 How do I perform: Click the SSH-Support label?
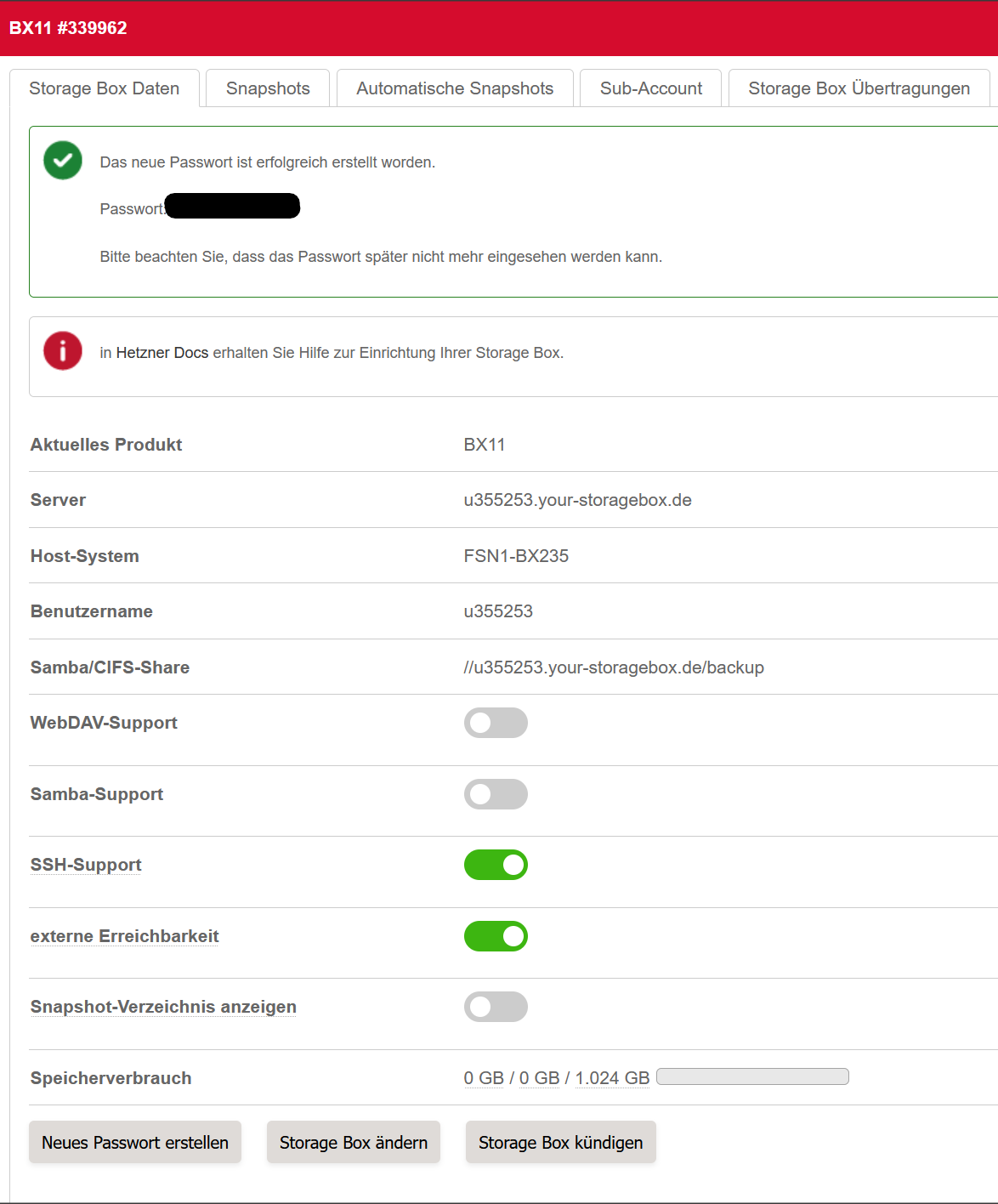(86, 865)
